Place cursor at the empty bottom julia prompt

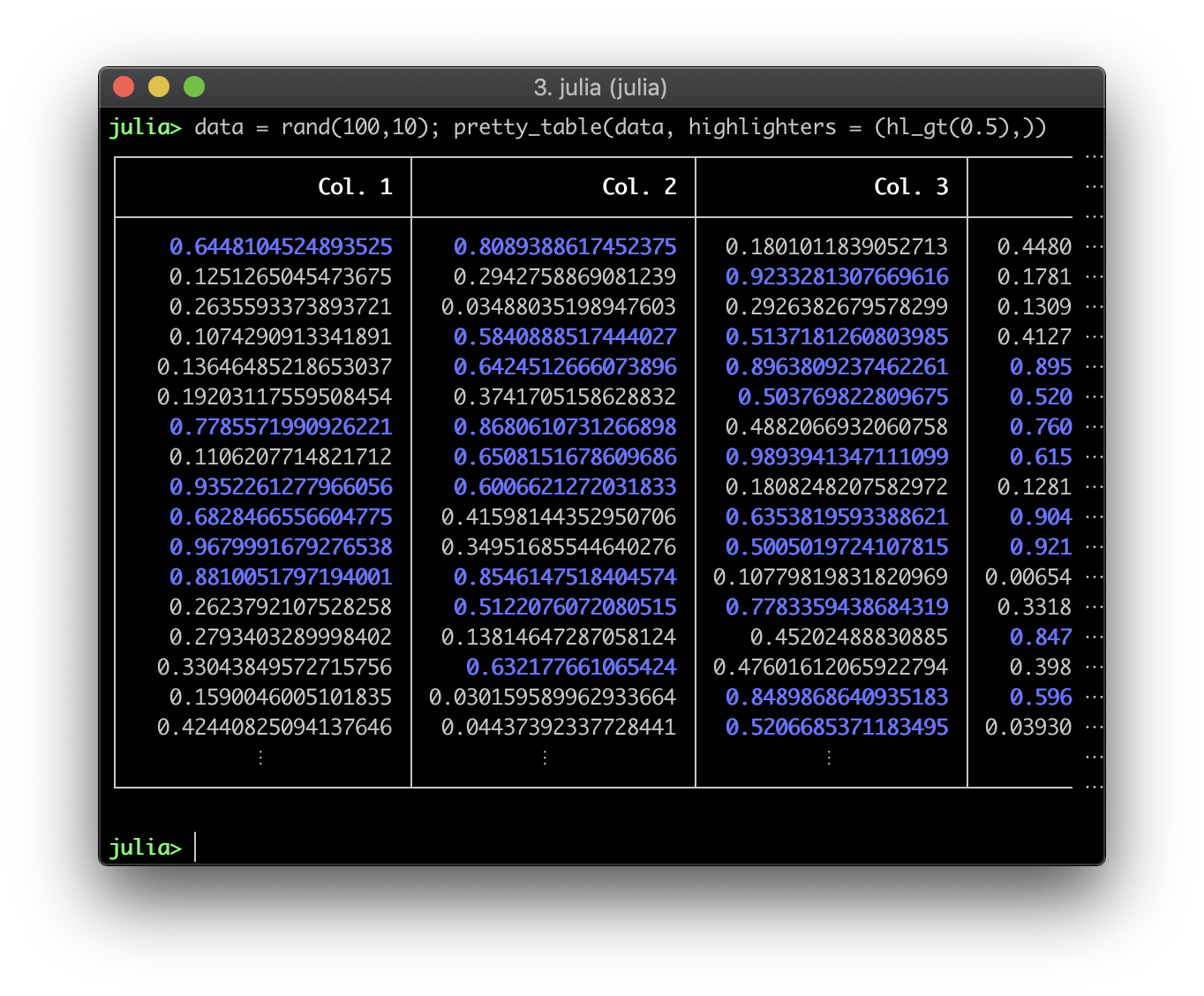196,847
